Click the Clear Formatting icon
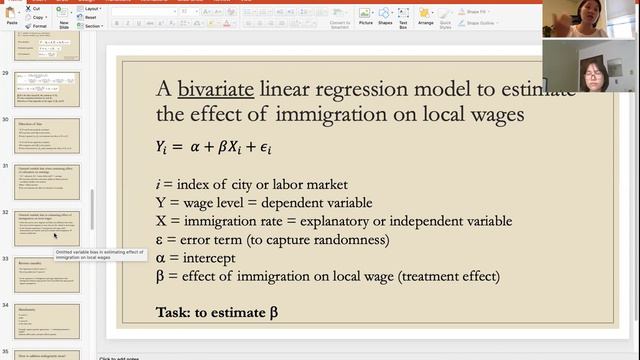Screen dimensions: 640x360 pos(231,12)
